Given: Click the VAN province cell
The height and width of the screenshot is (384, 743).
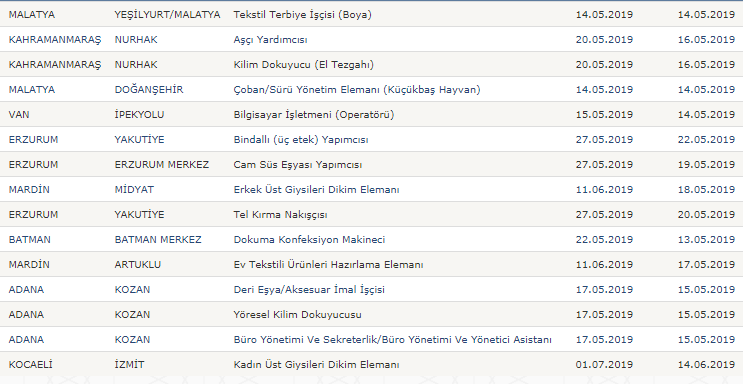Looking at the screenshot, I should tap(19, 115).
